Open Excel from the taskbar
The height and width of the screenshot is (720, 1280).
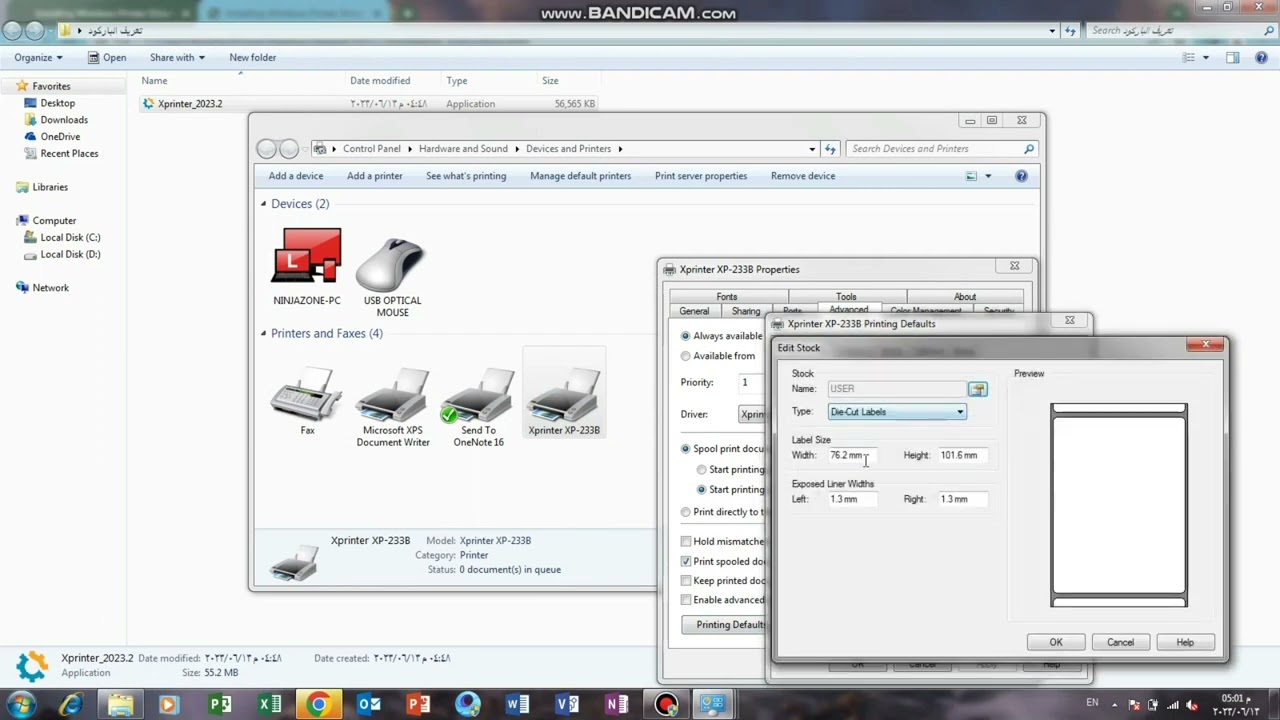(269, 705)
